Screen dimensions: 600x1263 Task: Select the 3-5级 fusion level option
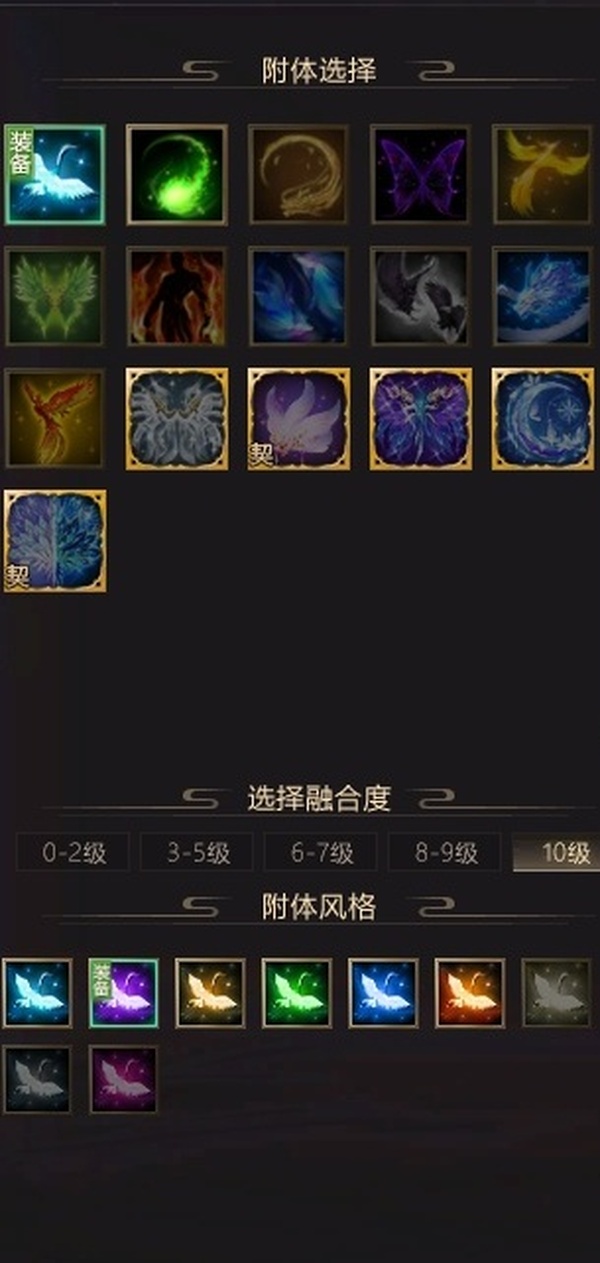(x=197, y=853)
